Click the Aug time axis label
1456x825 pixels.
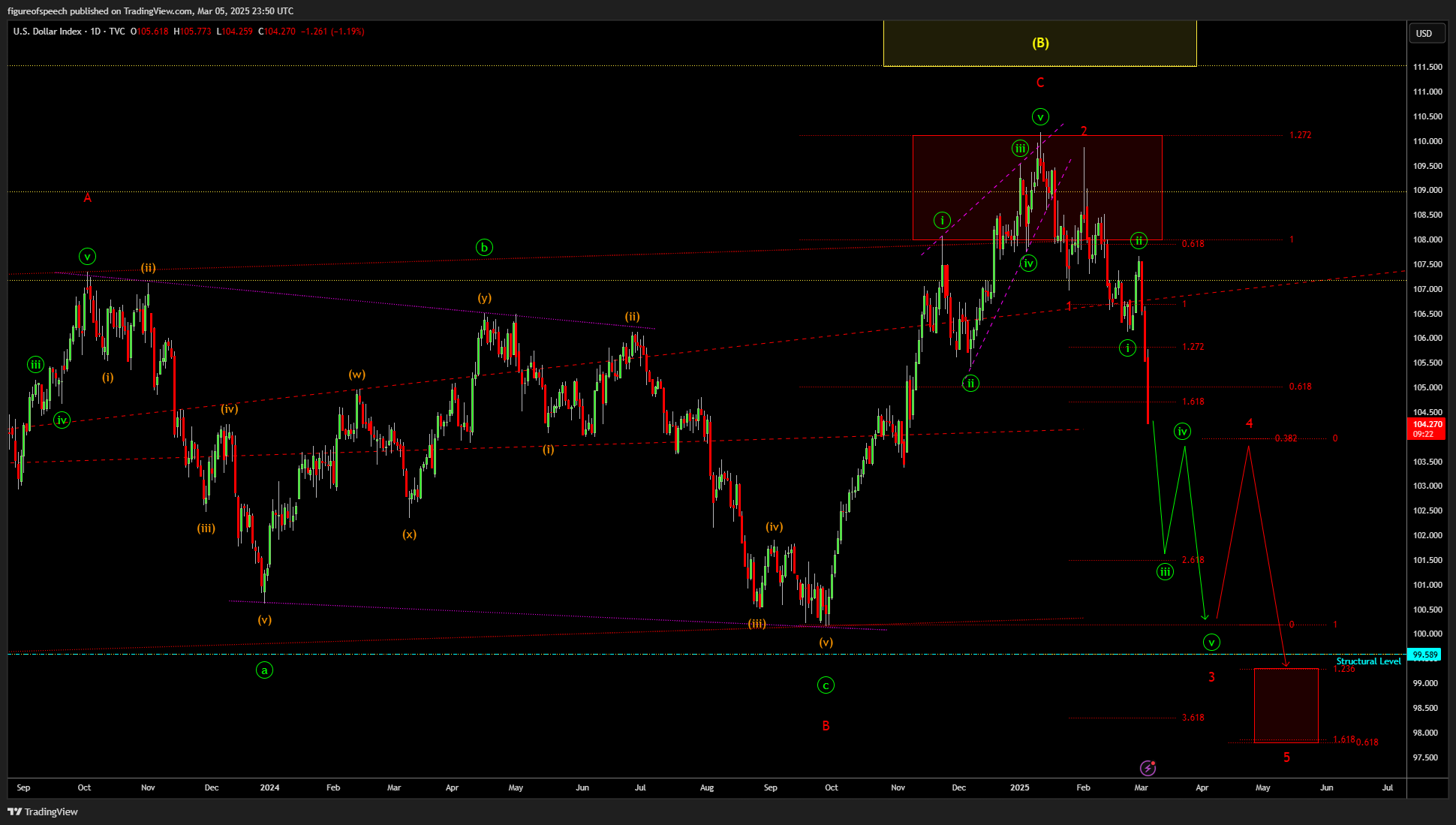707,787
